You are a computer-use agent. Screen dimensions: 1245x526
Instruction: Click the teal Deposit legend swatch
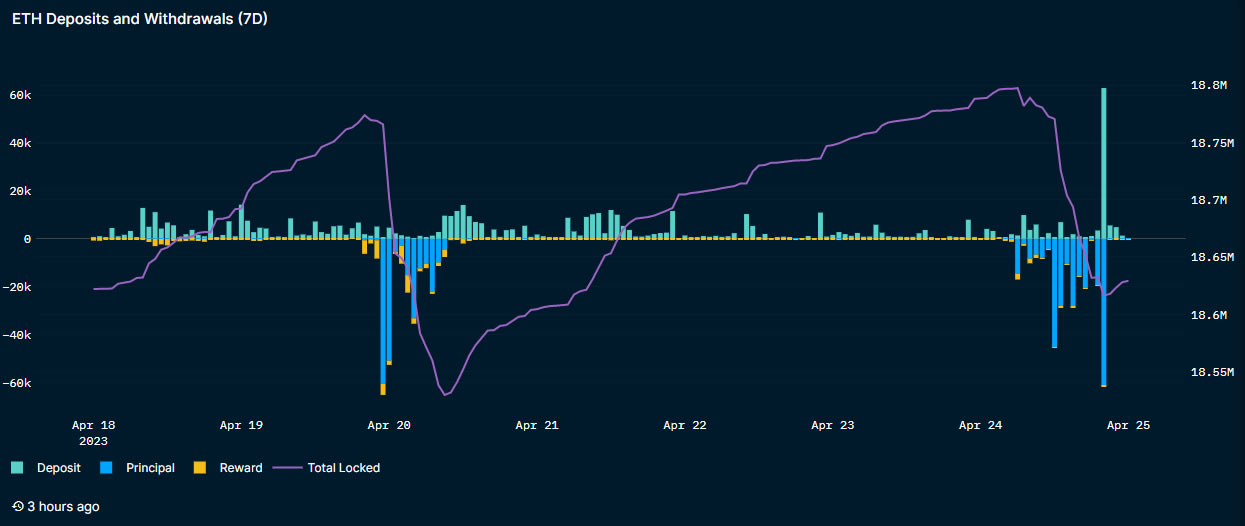coord(17,468)
